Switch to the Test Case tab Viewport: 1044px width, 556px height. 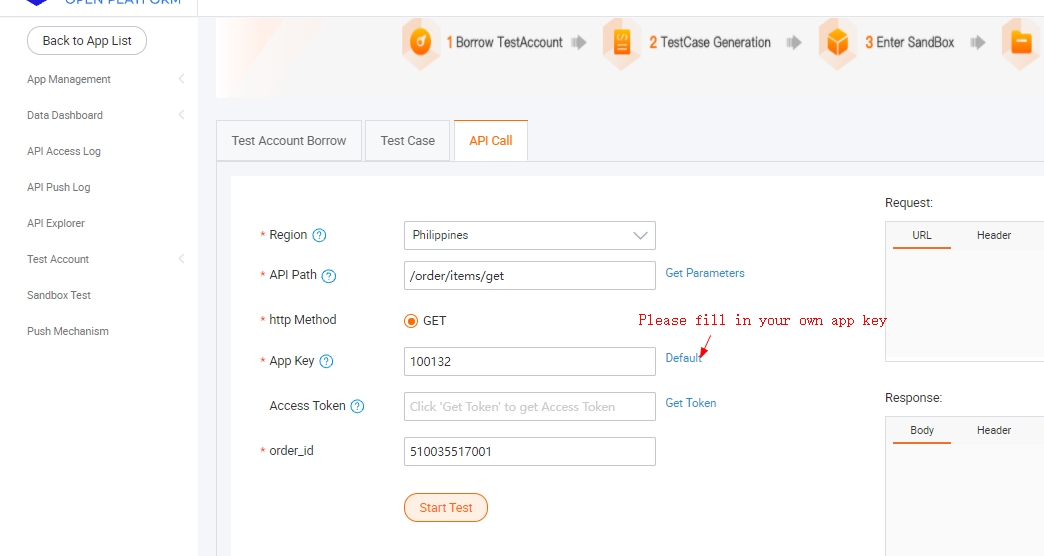[407, 141]
